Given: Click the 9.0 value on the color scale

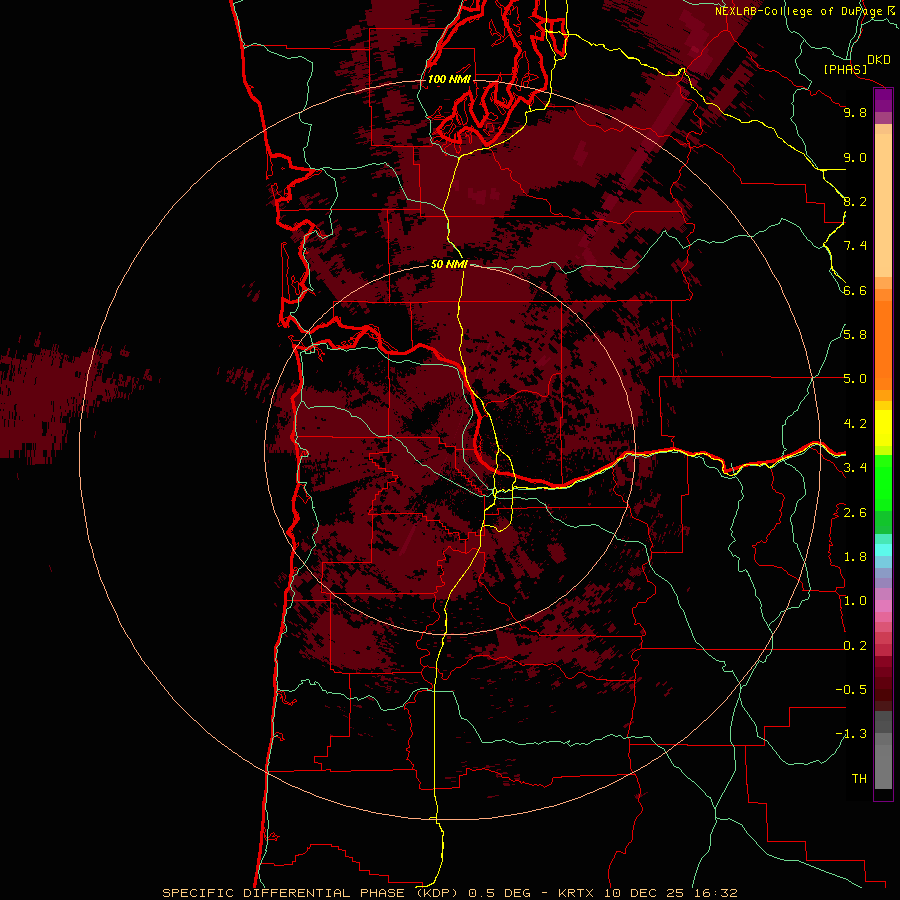Looking at the screenshot, I should coord(855,157).
